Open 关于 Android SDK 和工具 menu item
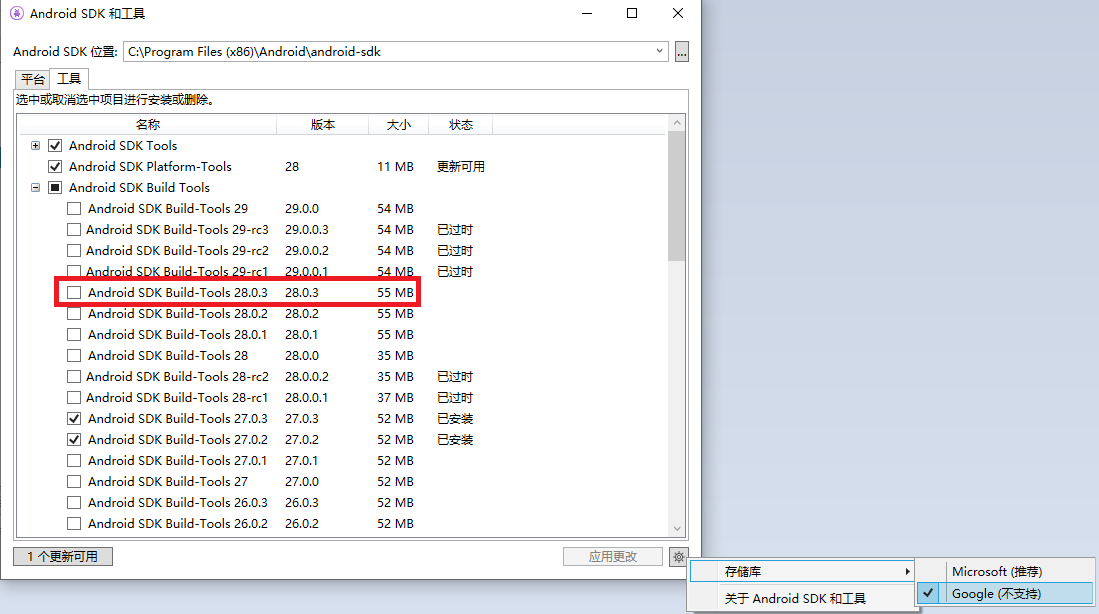 pyautogui.click(x=802, y=599)
